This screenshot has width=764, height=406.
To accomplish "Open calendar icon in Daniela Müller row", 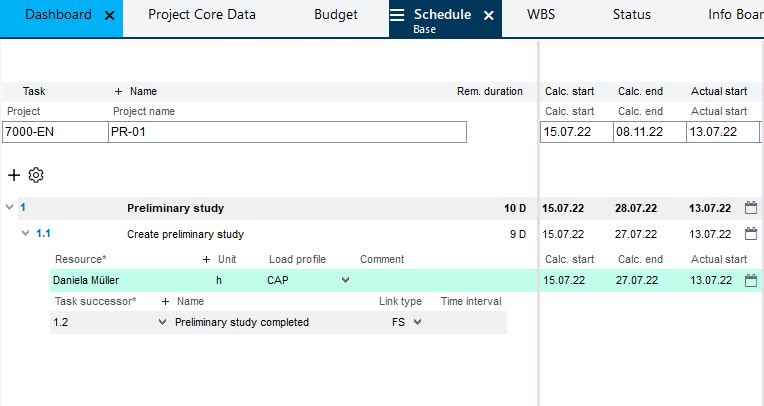I will (752, 280).
